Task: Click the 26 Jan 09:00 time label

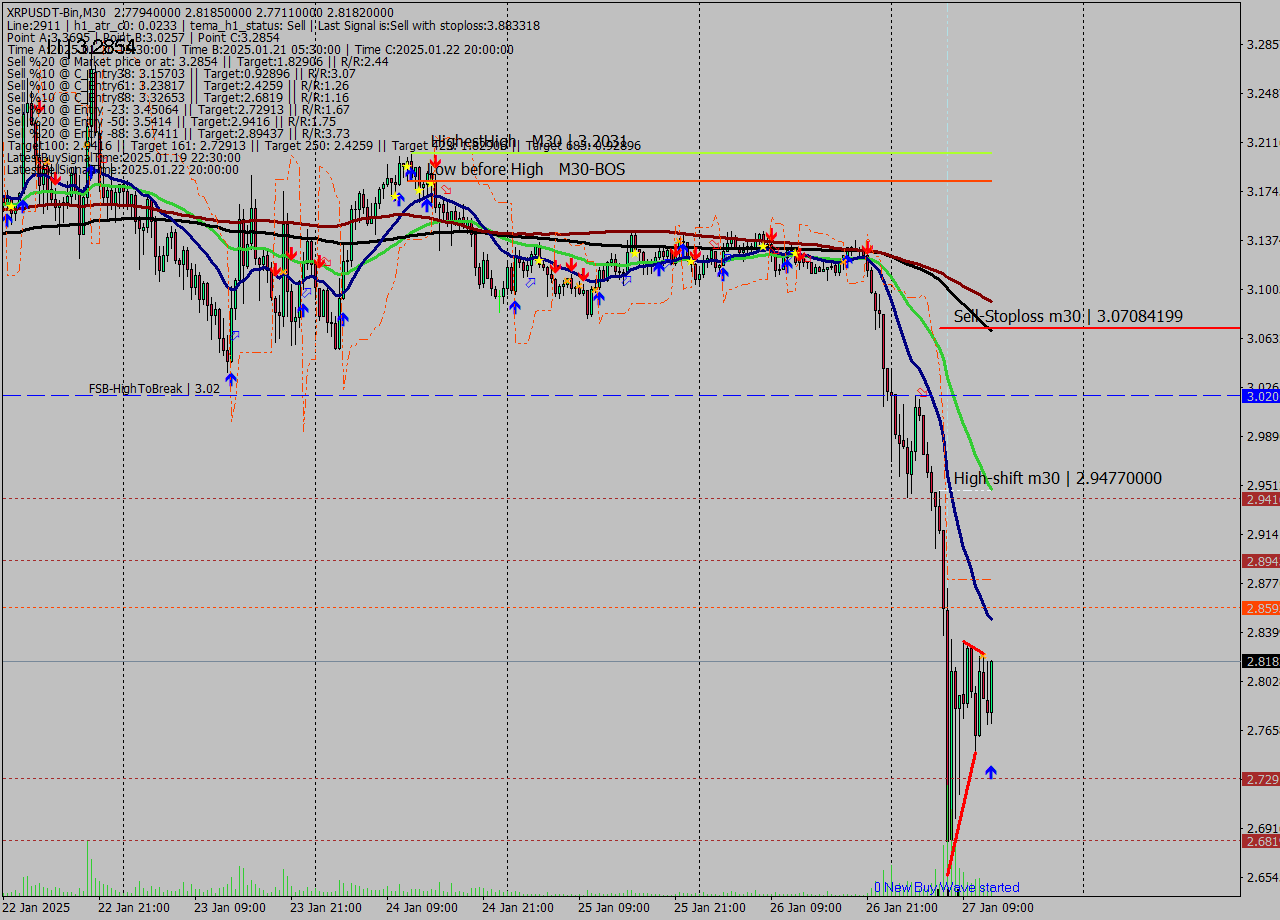Action: point(805,908)
